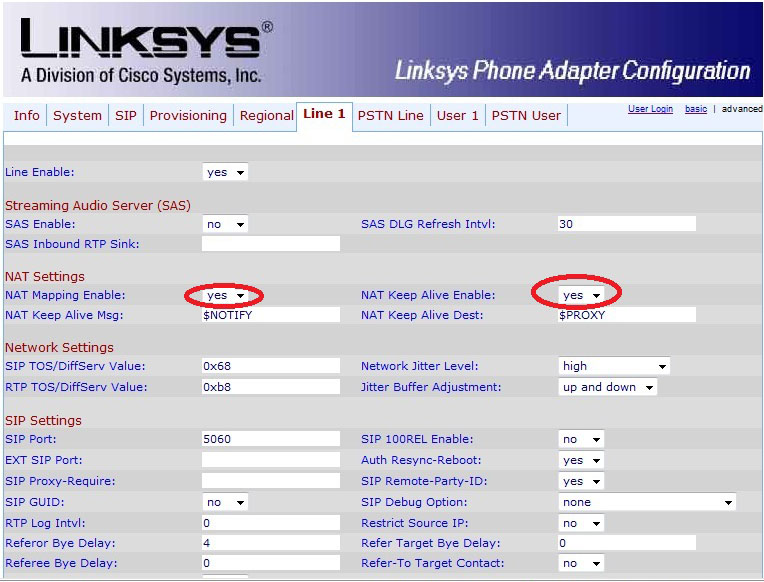Screen dimensions: 764x582
Task: Click the SIP Port field
Action: pyautogui.click(x=271, y=439)
